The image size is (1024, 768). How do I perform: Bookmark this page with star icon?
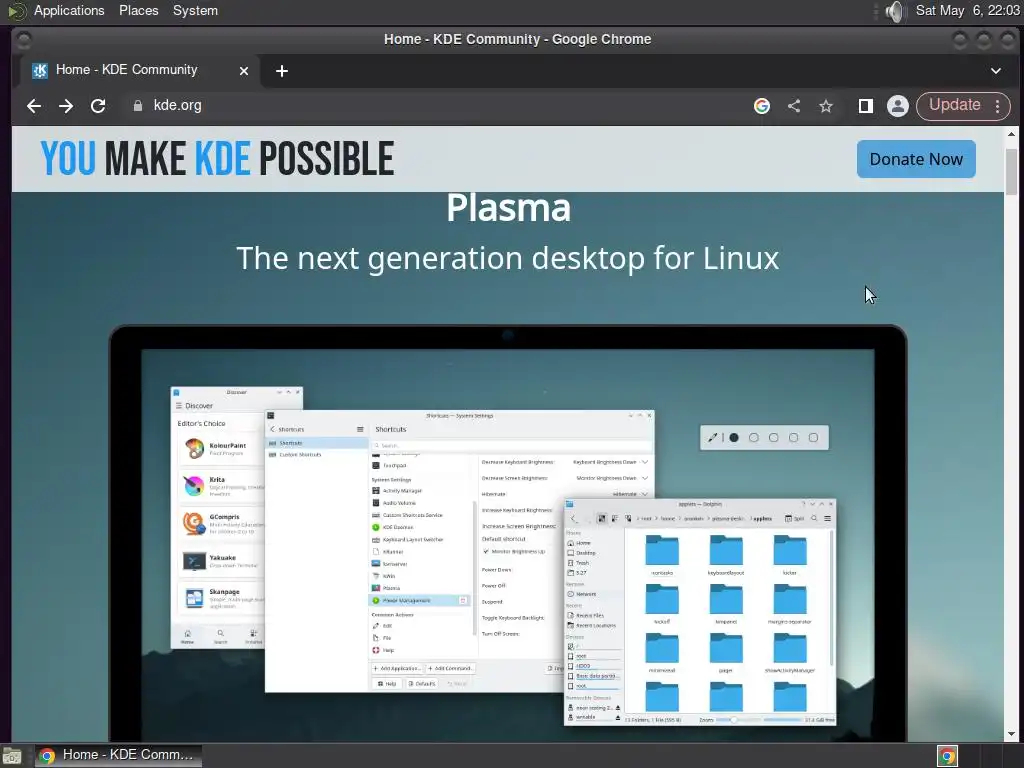(x=825, y=106)
